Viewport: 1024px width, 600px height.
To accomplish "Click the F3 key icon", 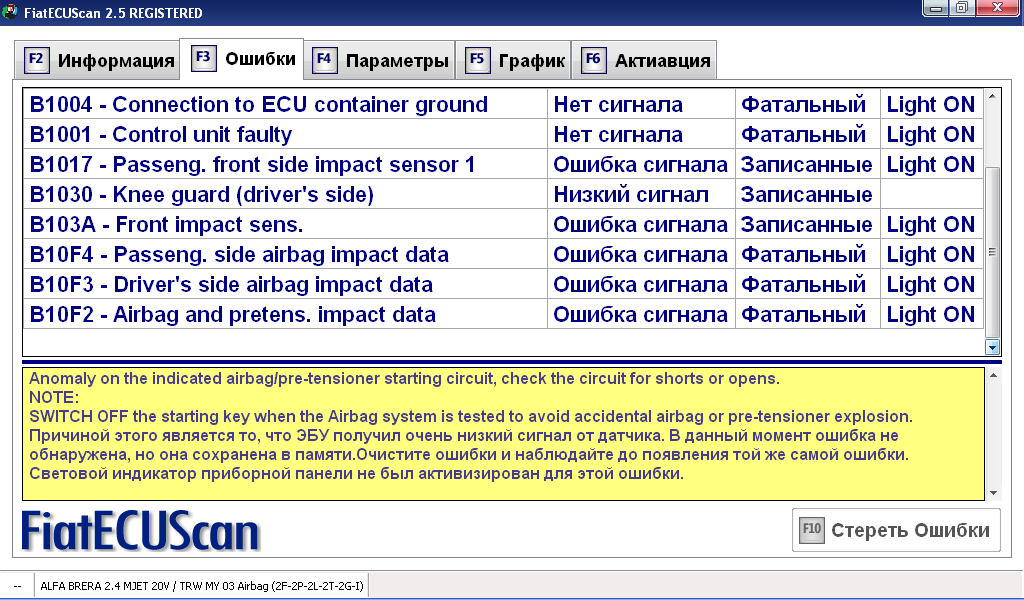I will click(203, 58).
